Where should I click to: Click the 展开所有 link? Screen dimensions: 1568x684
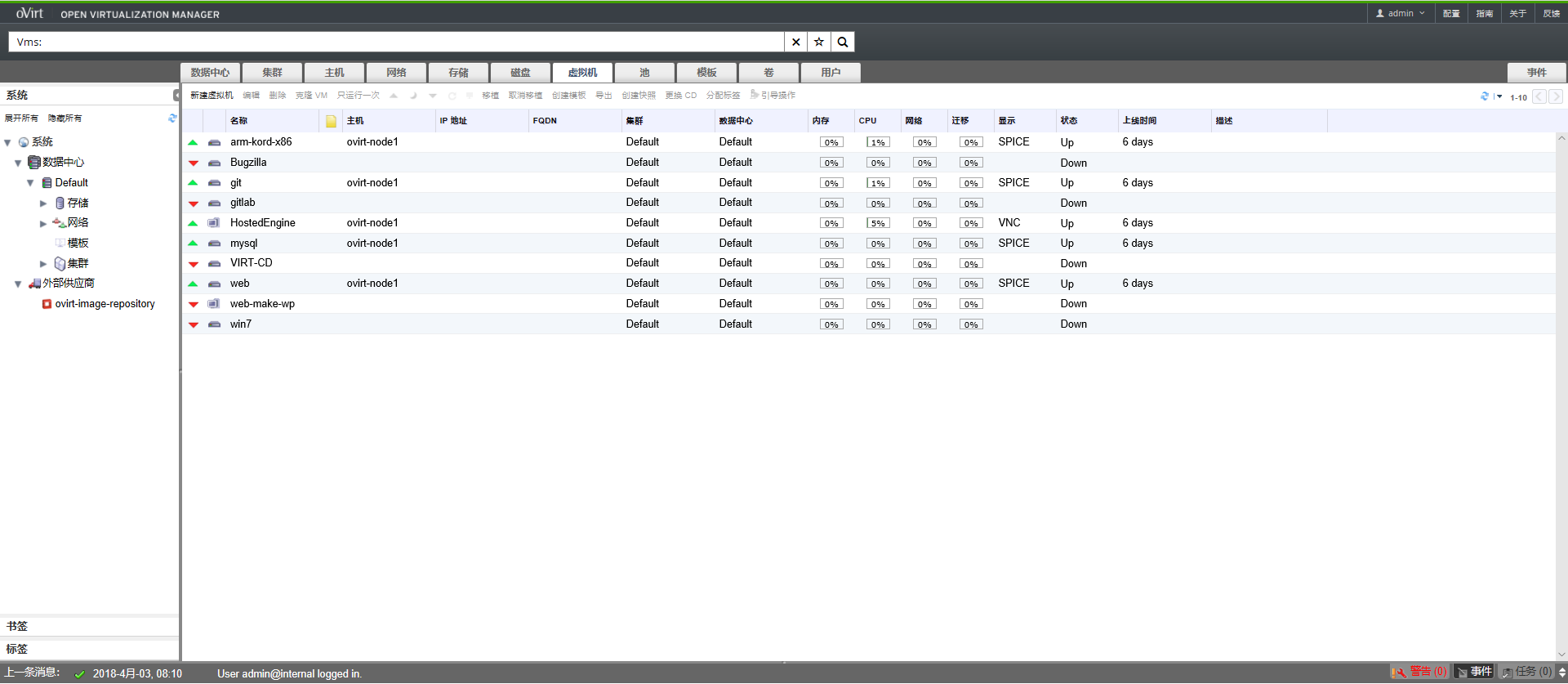pos(21,118)
